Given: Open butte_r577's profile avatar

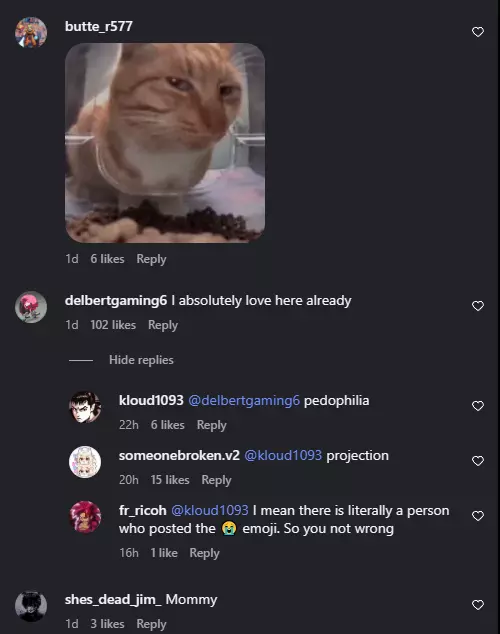Looking at the screenshot, I should 31,32.
